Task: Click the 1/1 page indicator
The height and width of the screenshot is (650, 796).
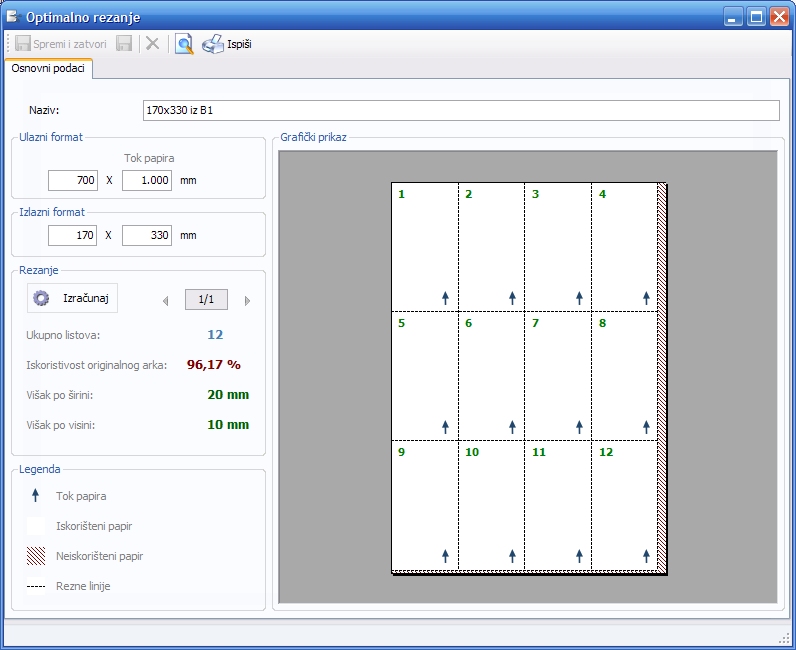Action: pyautogui.click(x=206, y=299)
